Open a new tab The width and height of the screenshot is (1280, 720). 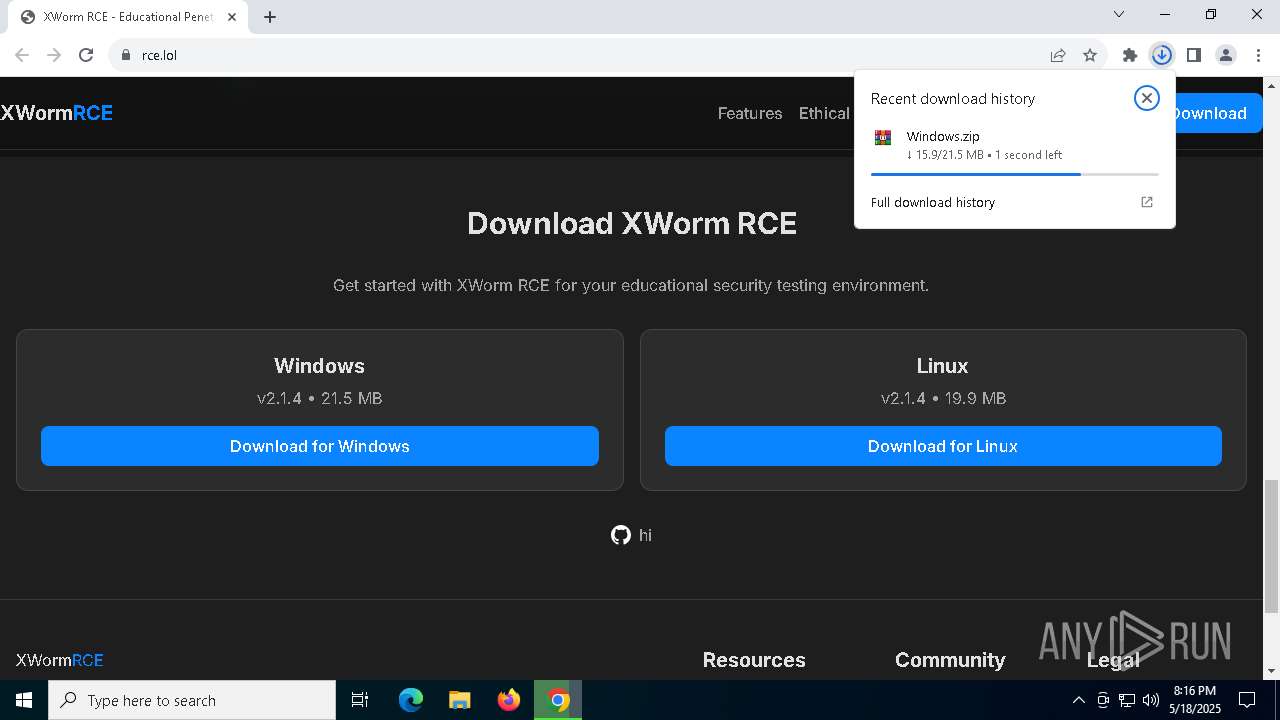[270, 17]
